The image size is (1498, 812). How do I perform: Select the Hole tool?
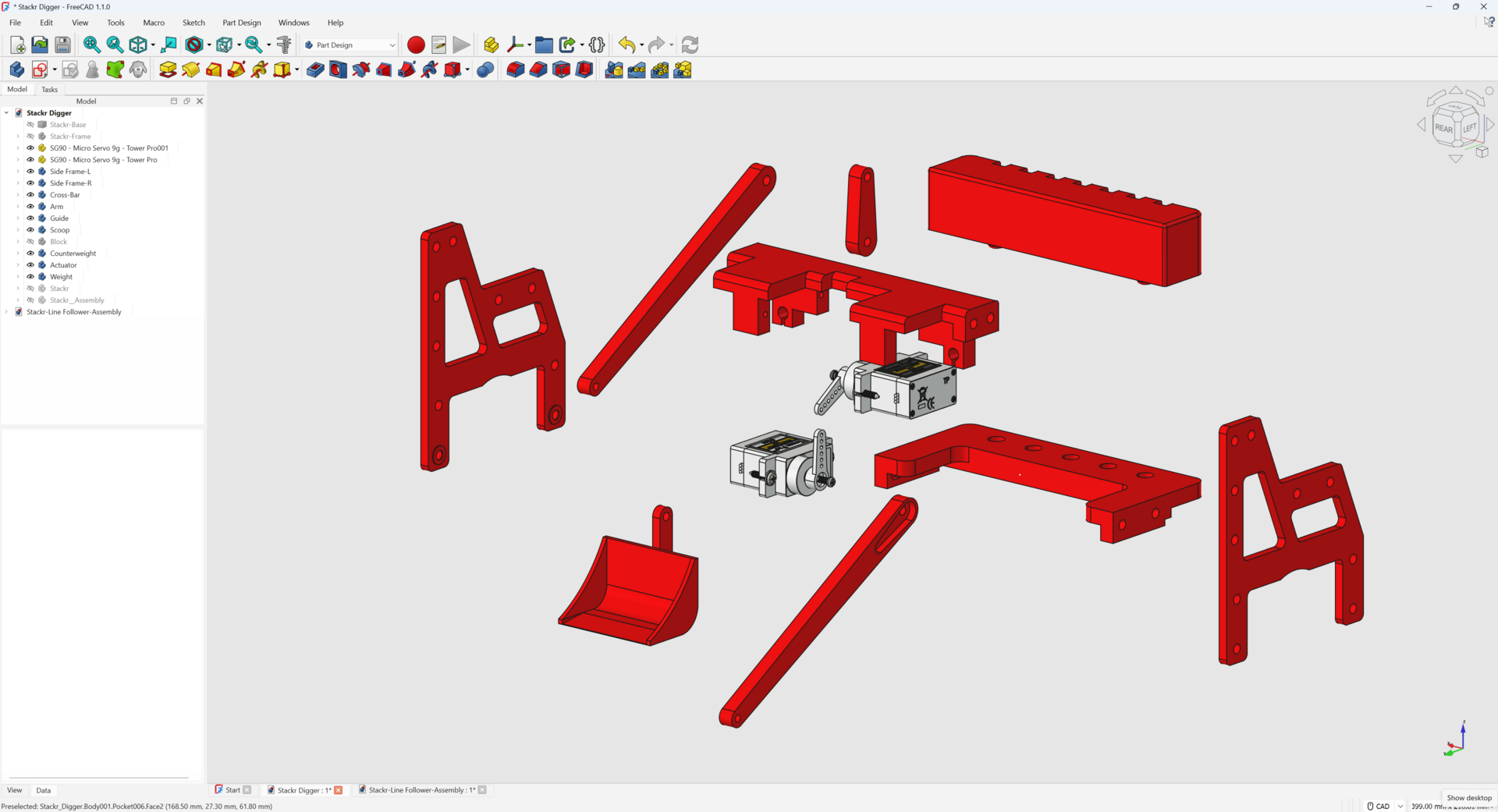tap(338, 70)
